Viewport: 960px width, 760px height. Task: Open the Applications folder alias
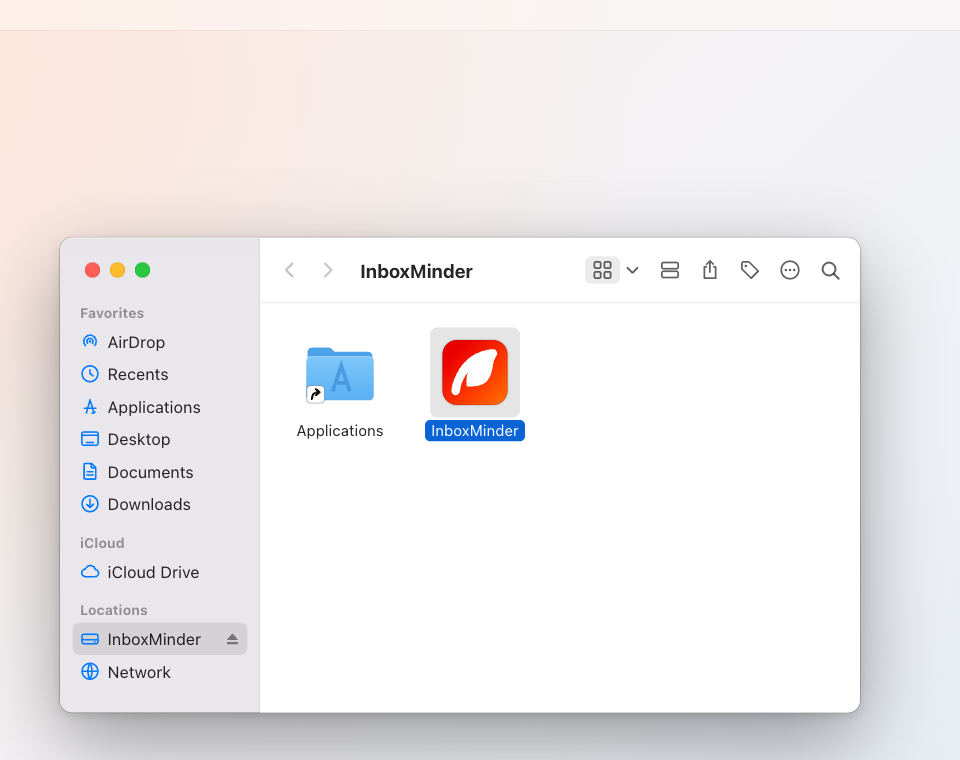(340, 374)
